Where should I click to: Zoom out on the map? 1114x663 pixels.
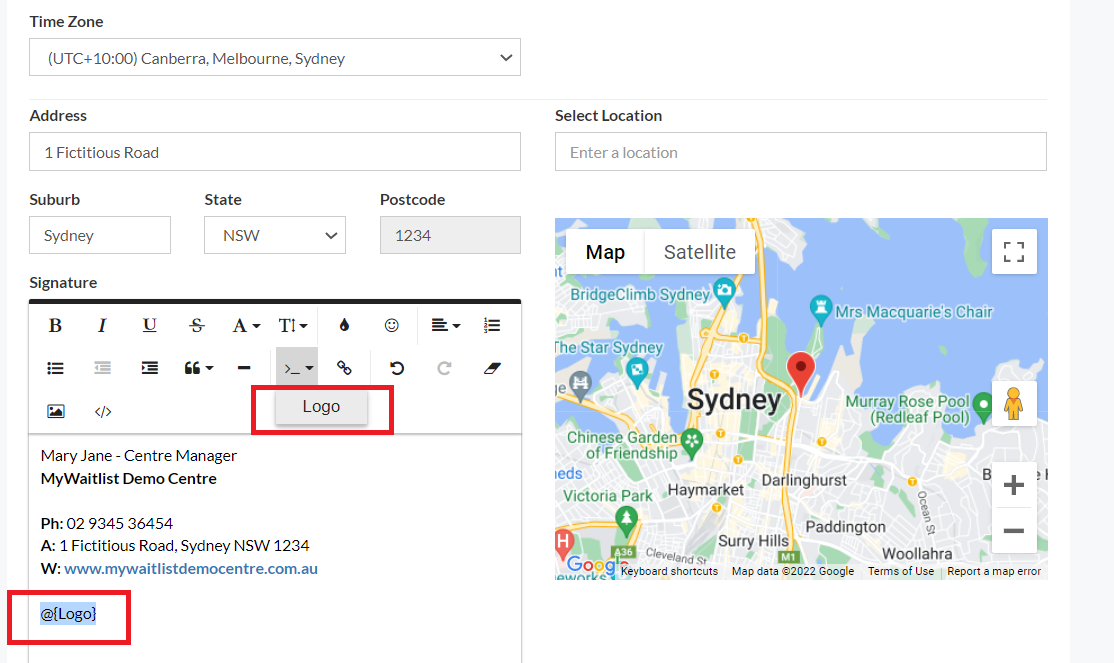[x=1014, y=530]
